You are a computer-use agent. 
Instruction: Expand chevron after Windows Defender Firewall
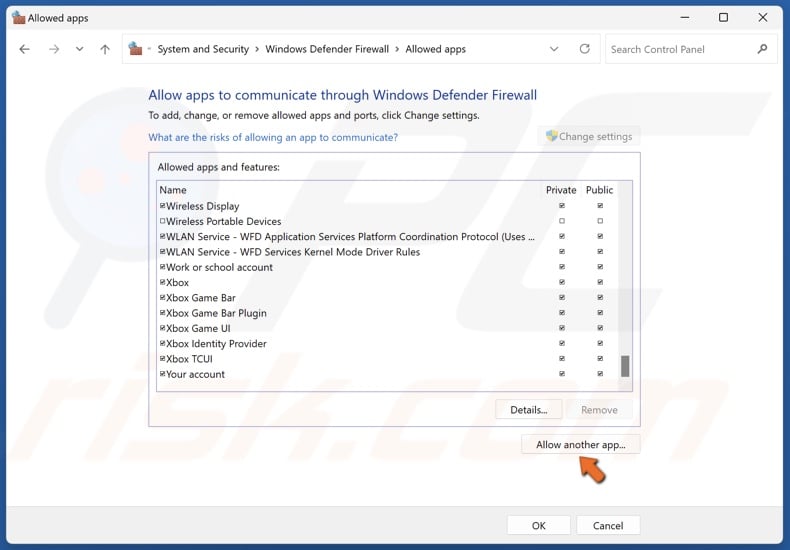[397, 49]
